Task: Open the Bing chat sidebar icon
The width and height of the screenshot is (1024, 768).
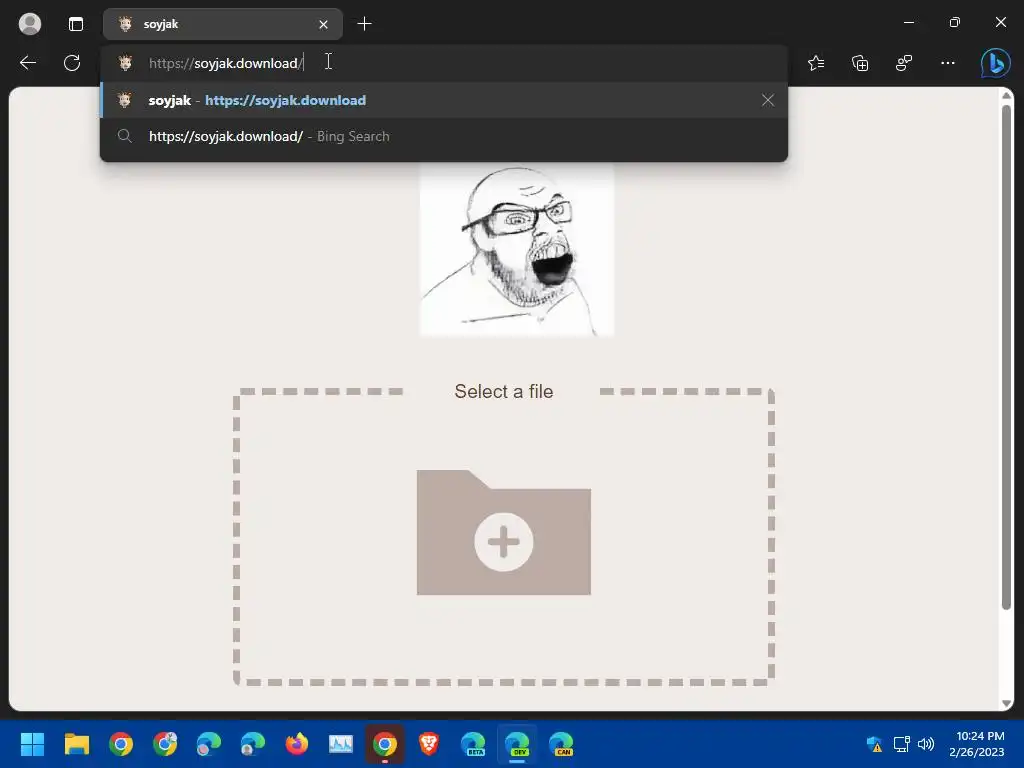Action: 995,63
